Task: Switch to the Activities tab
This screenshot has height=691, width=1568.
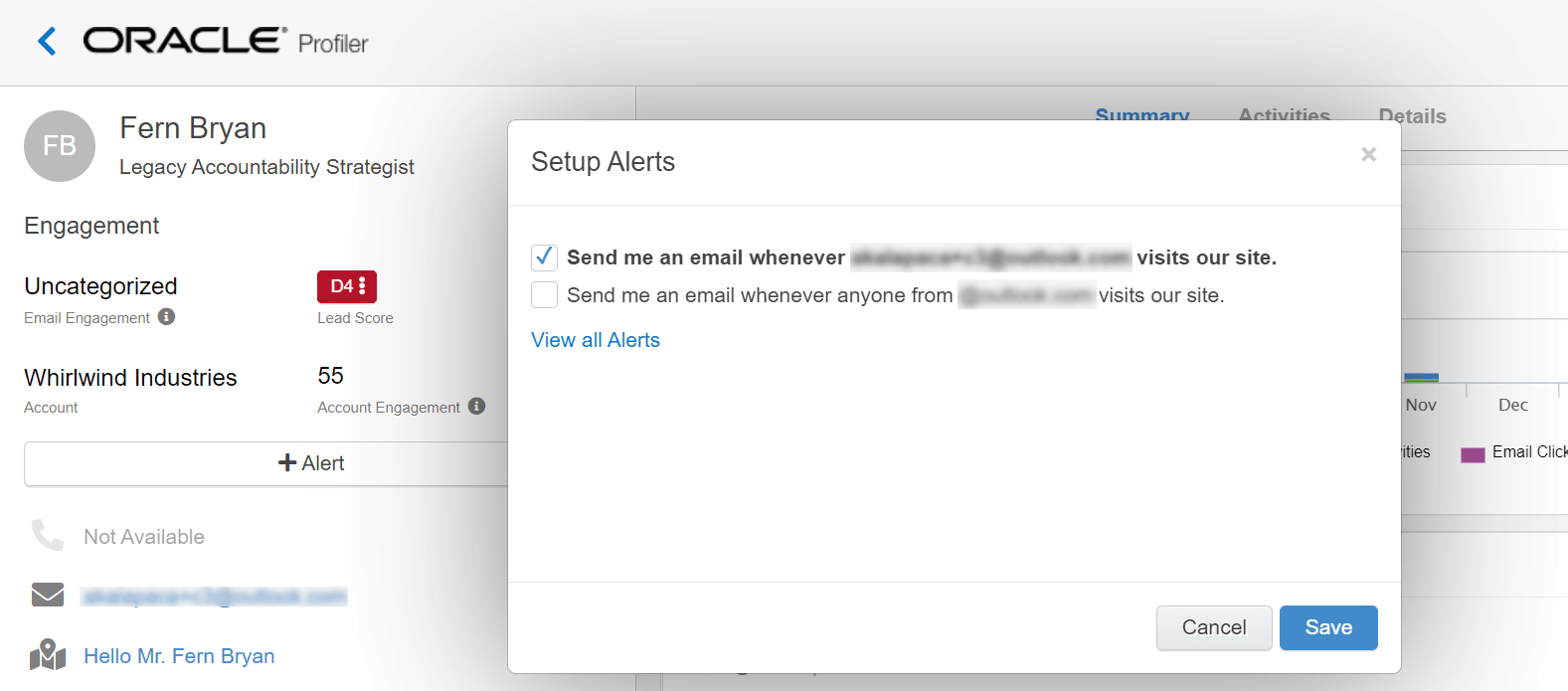Action: [1285, 113]
